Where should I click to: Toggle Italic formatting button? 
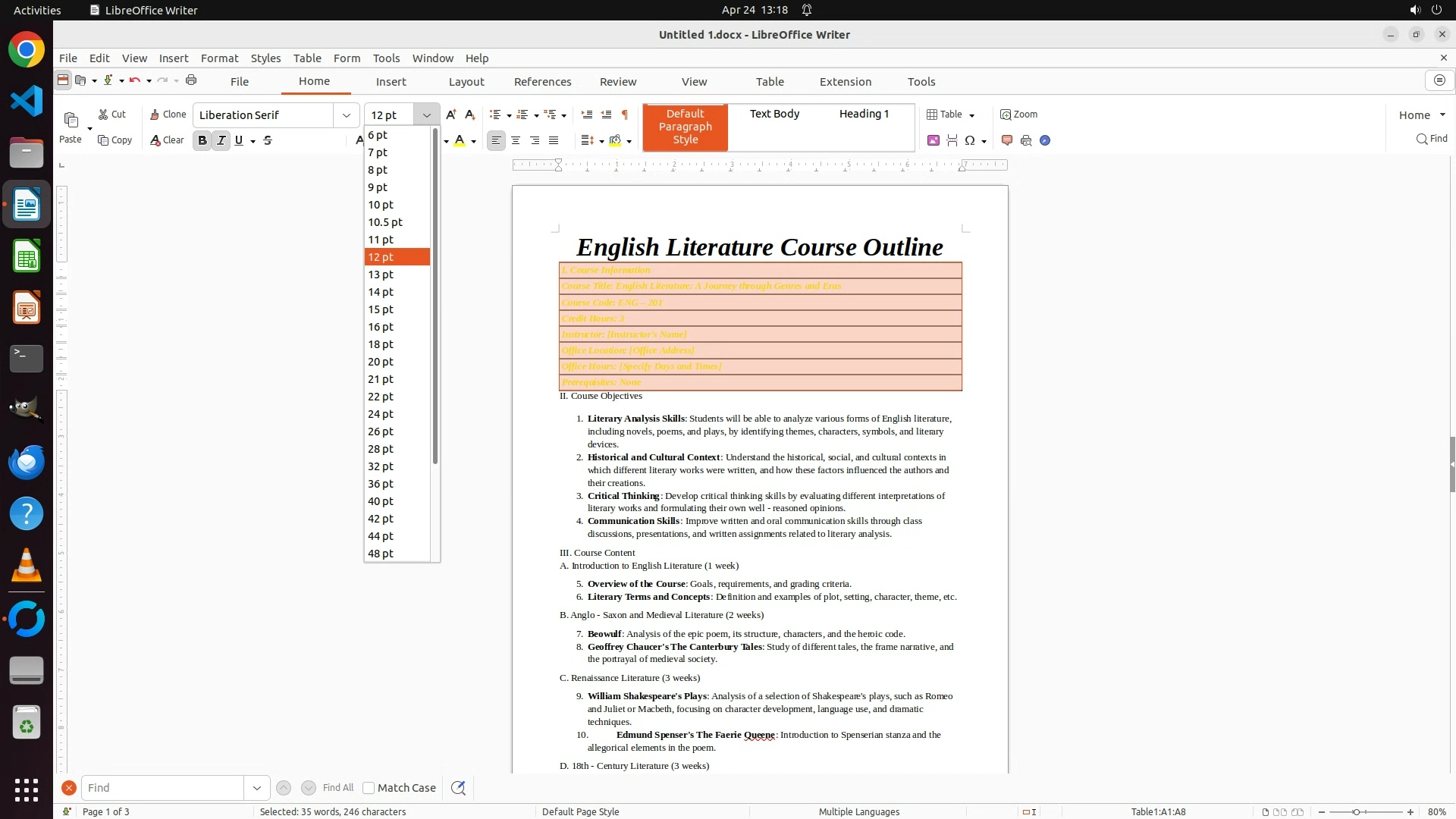[x=221, y=140]
